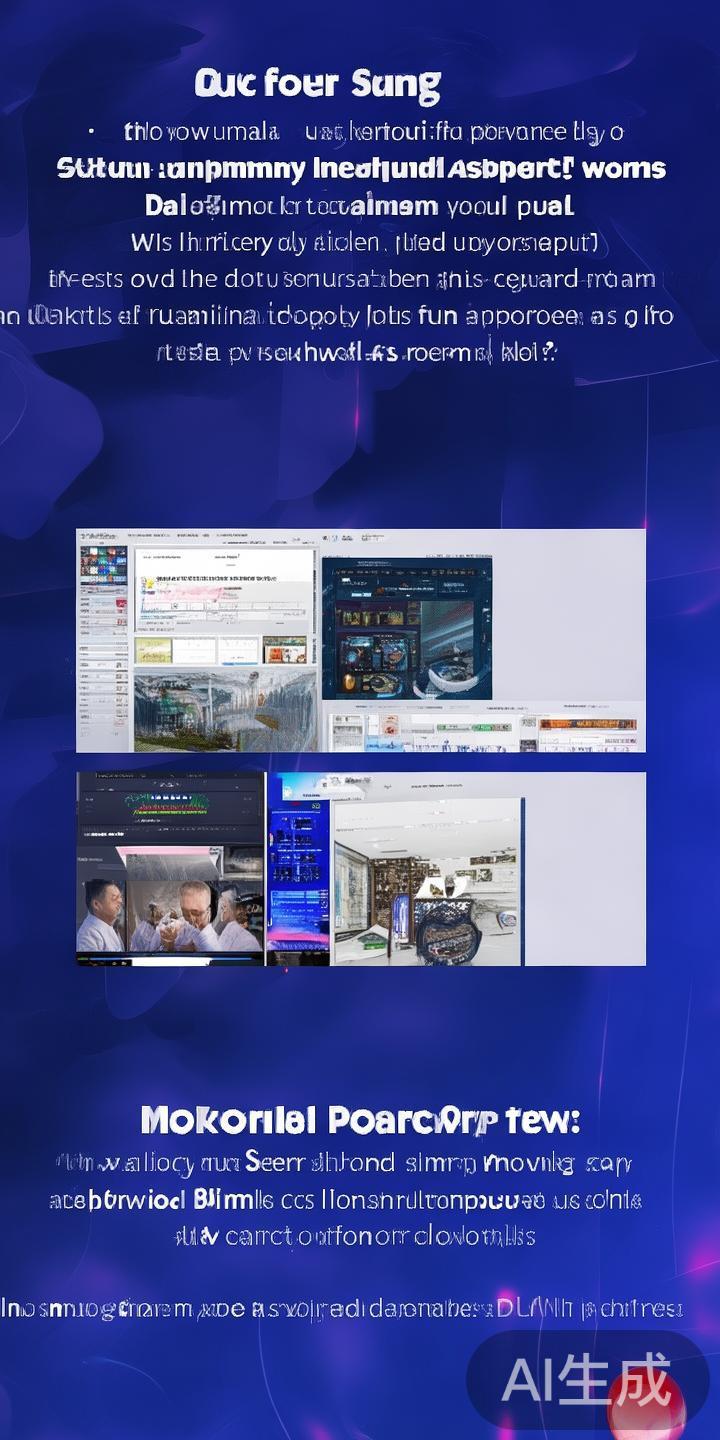Click the "AI生成" watermark badge
720x1440 pixels.
pyautogui.click(x=586, y=1380)
